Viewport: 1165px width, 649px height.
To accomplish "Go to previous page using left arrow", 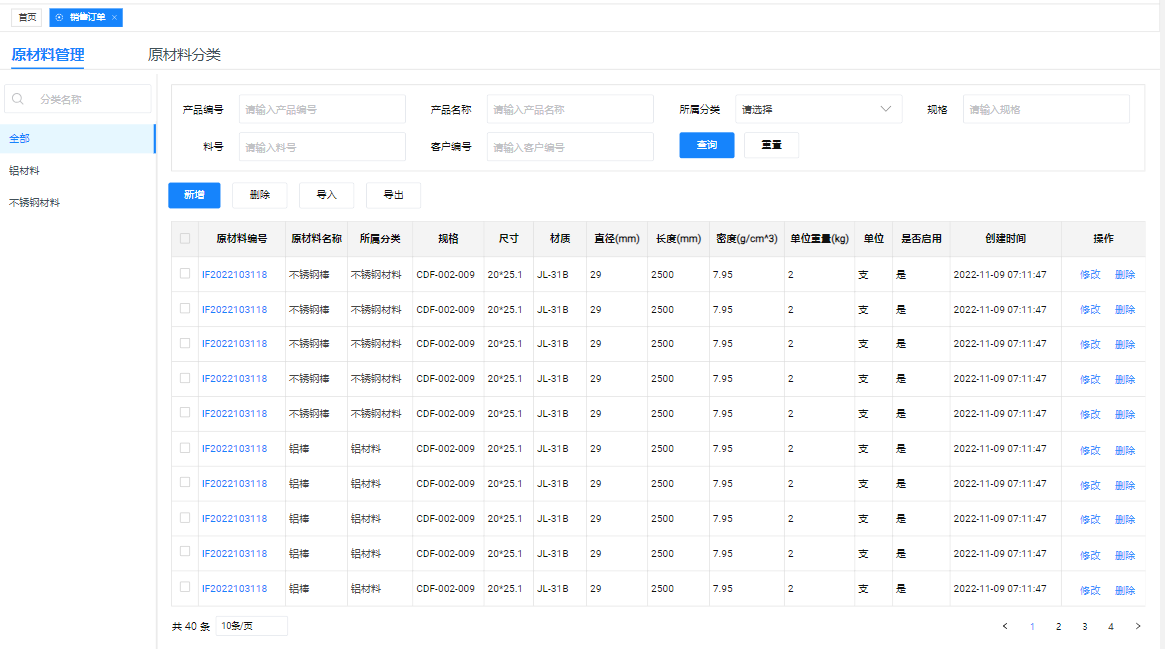I will tap(1005, 626).
